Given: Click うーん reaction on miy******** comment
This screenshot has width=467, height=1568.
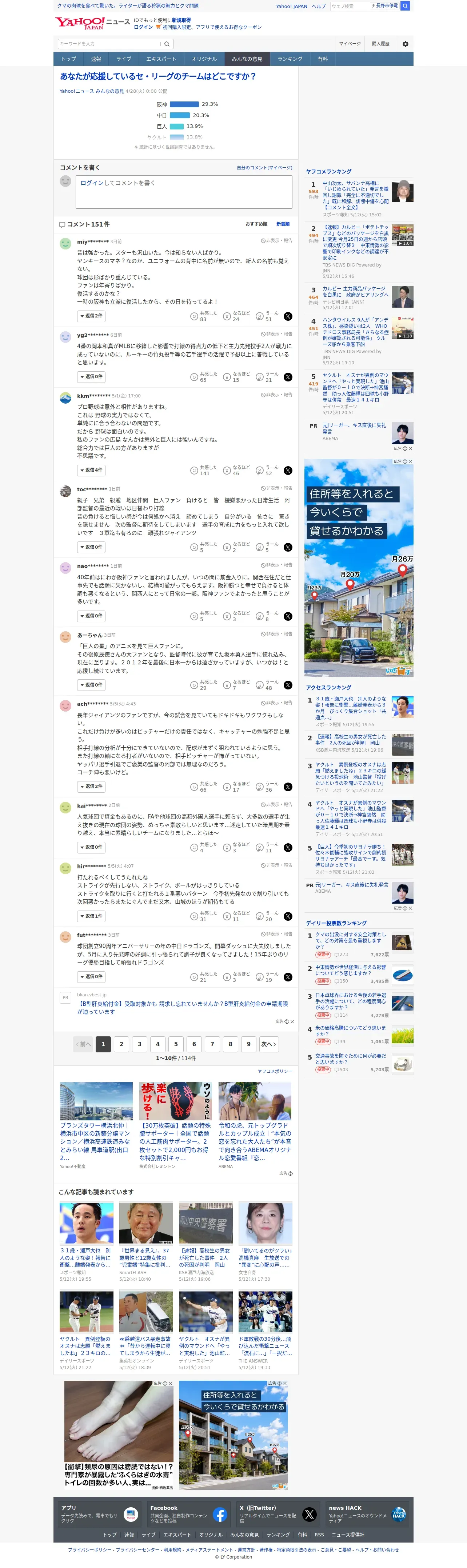Looking at the screenshot, I should [x=268, y=316].
